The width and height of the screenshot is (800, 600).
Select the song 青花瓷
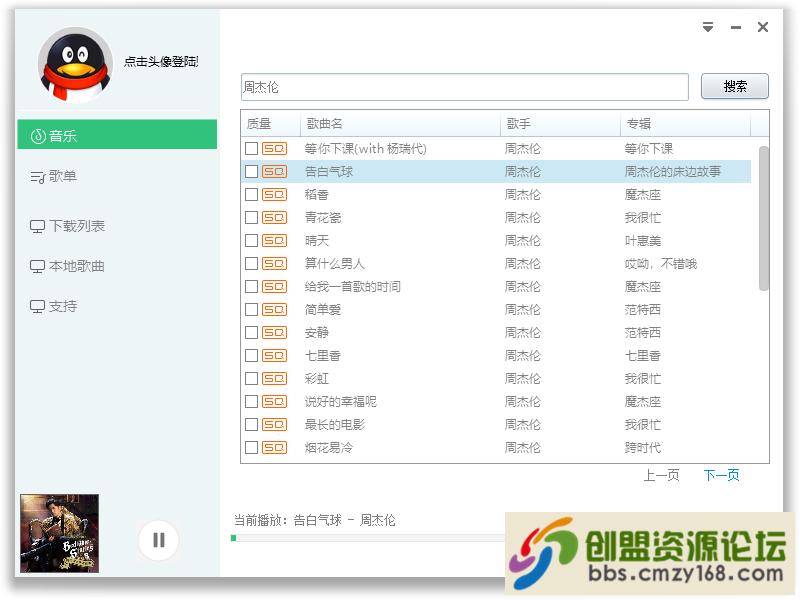pos(323,217)
